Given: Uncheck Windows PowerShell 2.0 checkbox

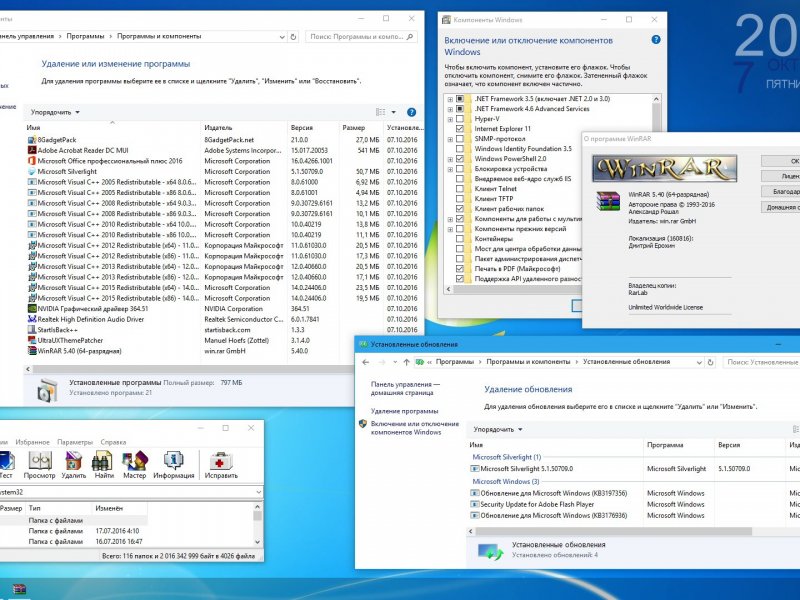Looking at the screenshot, I should (460, 159).
